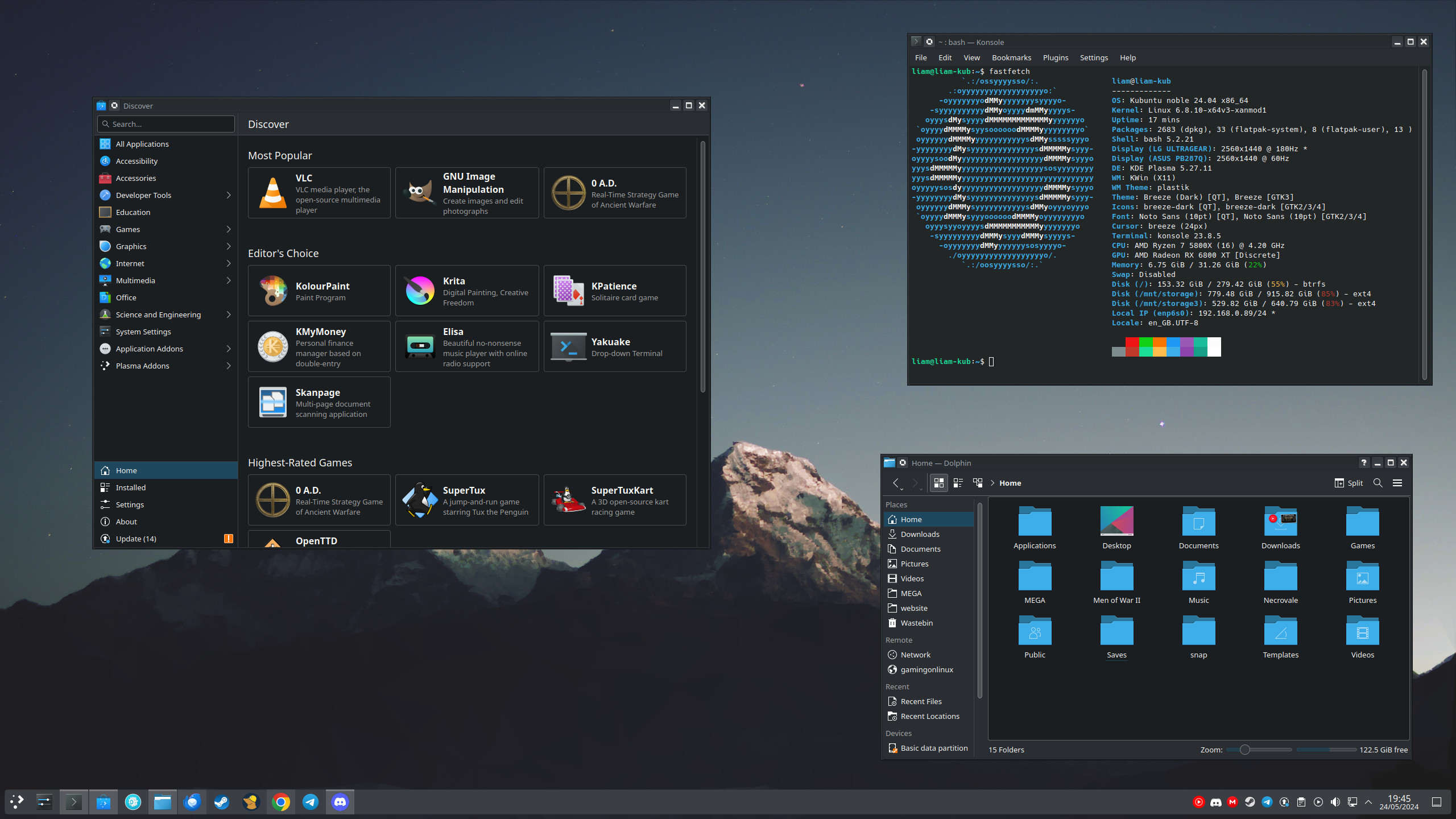
Task: Switch Dolphin to Details view mode
Action: pos(978,483)
